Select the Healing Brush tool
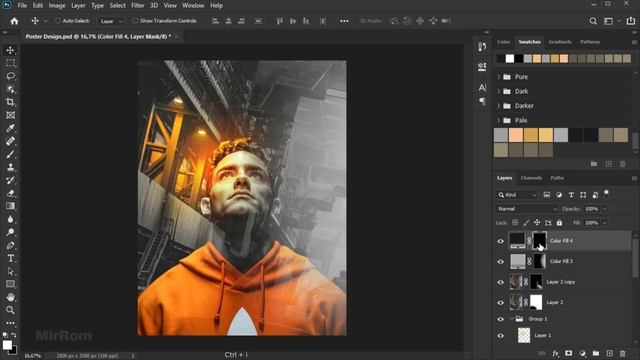 click(x=11, y=141)
